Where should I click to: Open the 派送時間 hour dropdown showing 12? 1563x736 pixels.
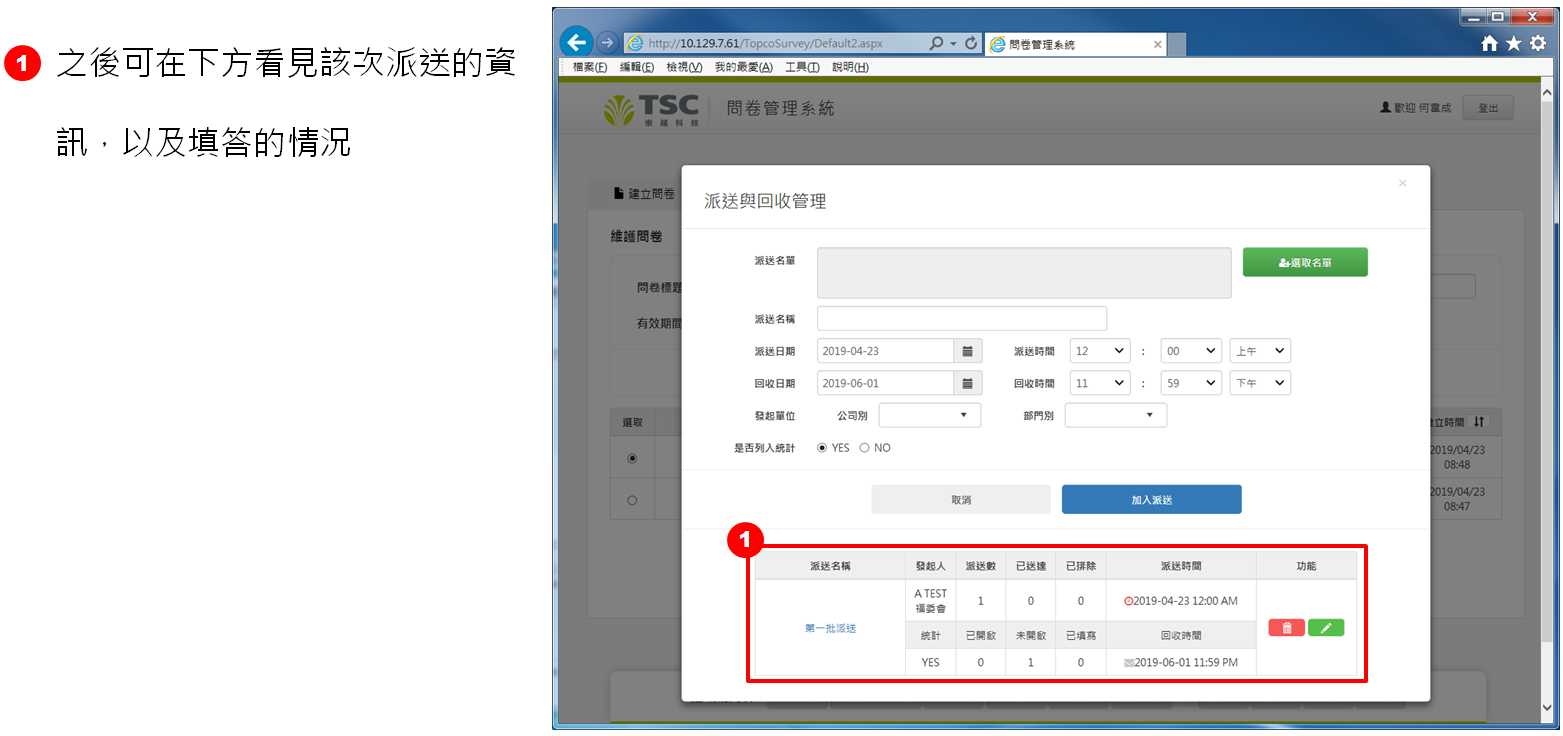click(x=1099, y=351)
